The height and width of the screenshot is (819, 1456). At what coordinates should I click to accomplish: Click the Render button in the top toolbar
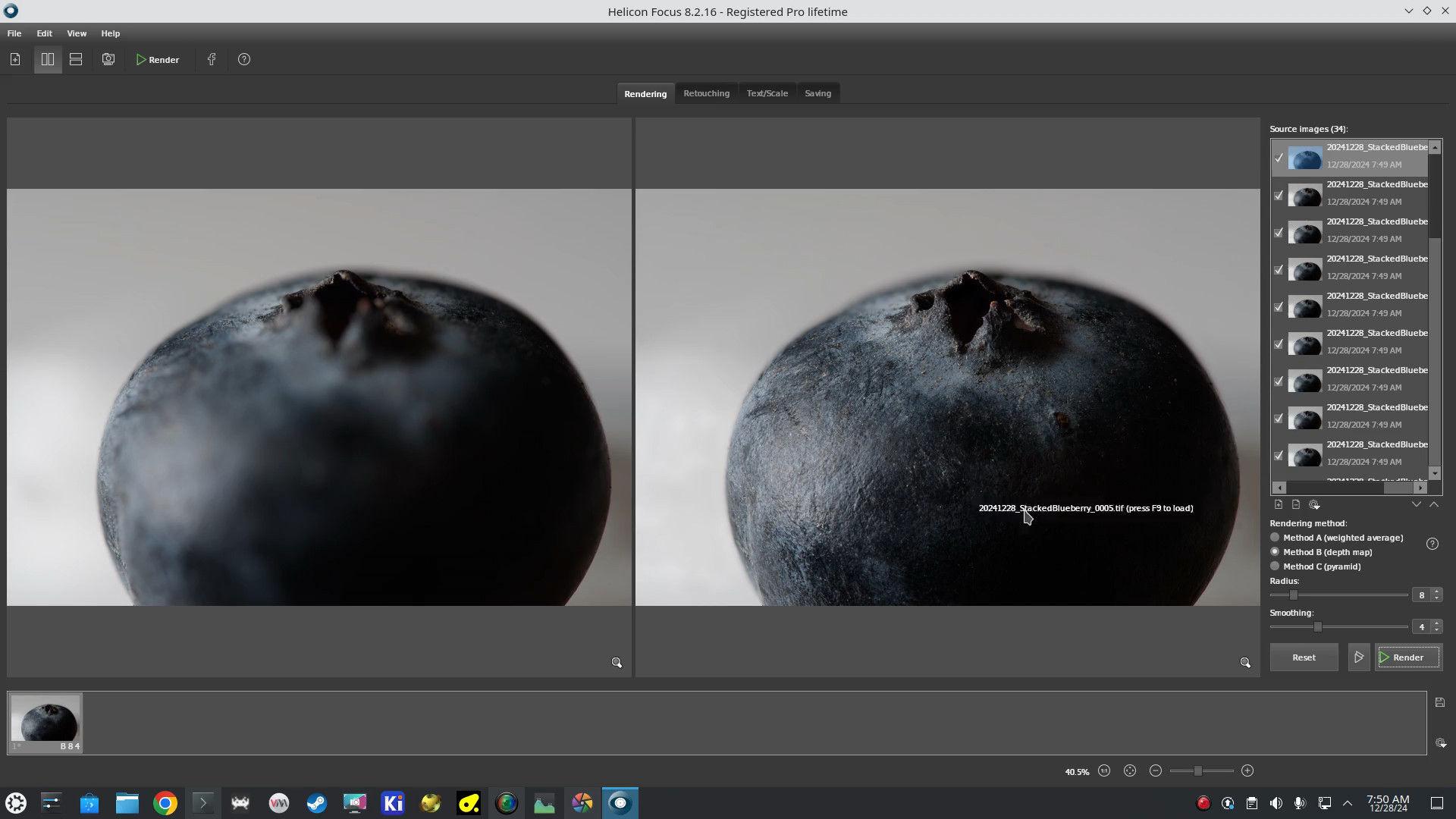158,59
